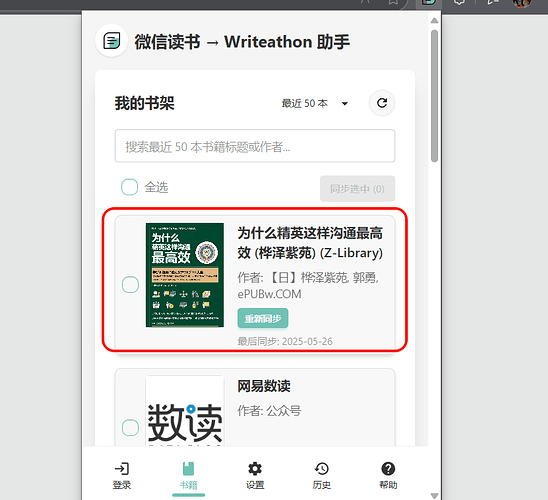Click the book search input field
The width and height of the screenshot is (548, 500).
pyautogui.click(x=255, y=146)
